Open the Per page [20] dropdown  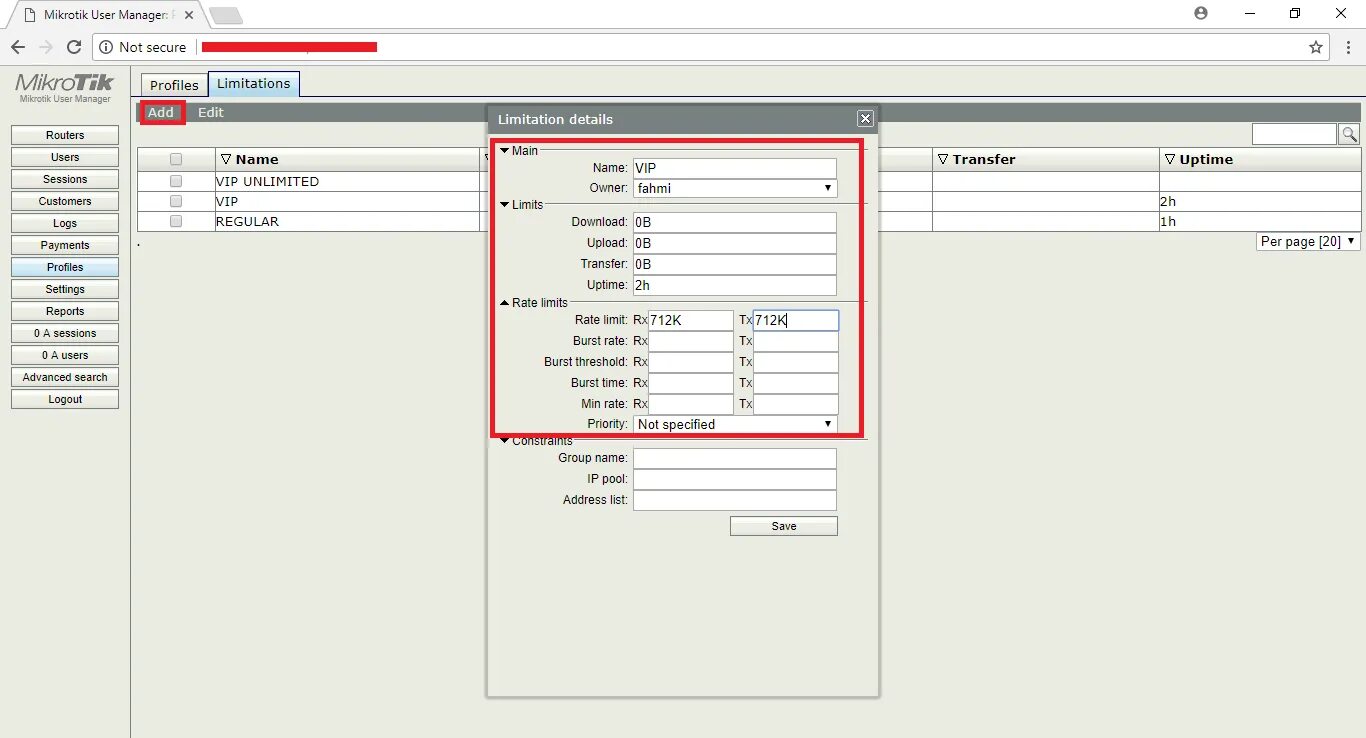click(1308, 241)
